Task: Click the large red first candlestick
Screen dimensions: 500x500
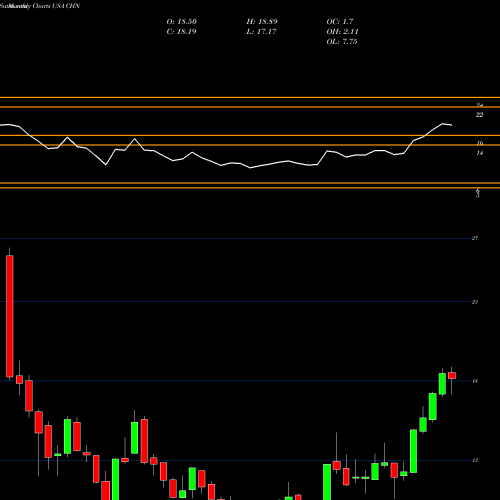Action: coord(10,316)
